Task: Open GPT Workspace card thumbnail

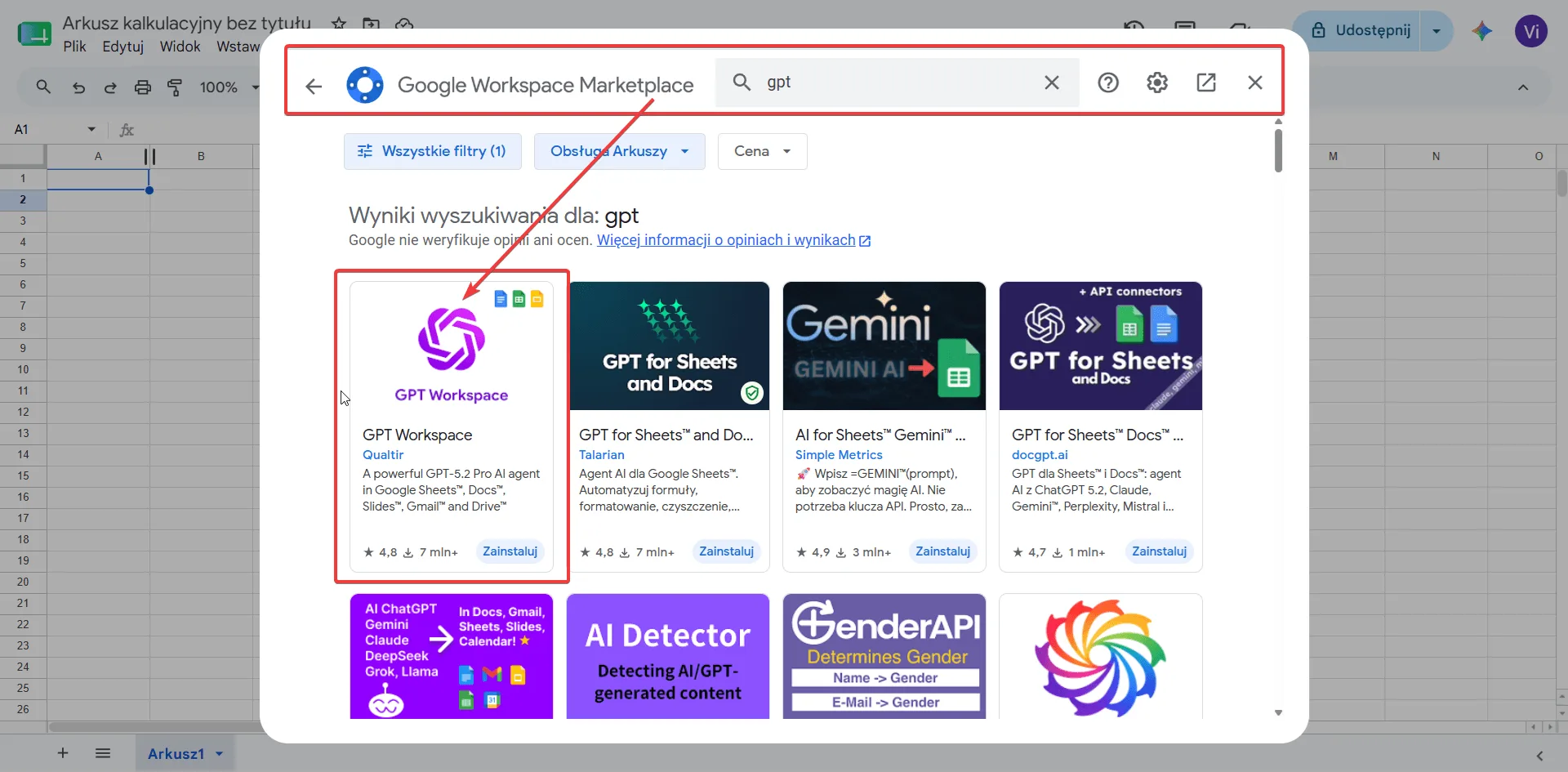Action: tap(452, 346)
